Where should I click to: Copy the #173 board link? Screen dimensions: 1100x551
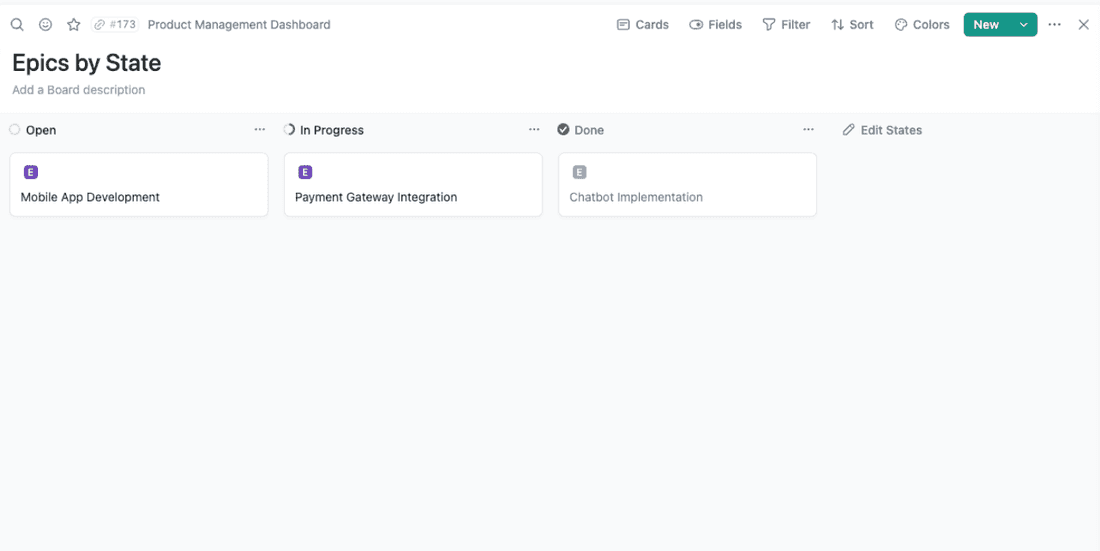click(114, 25)
